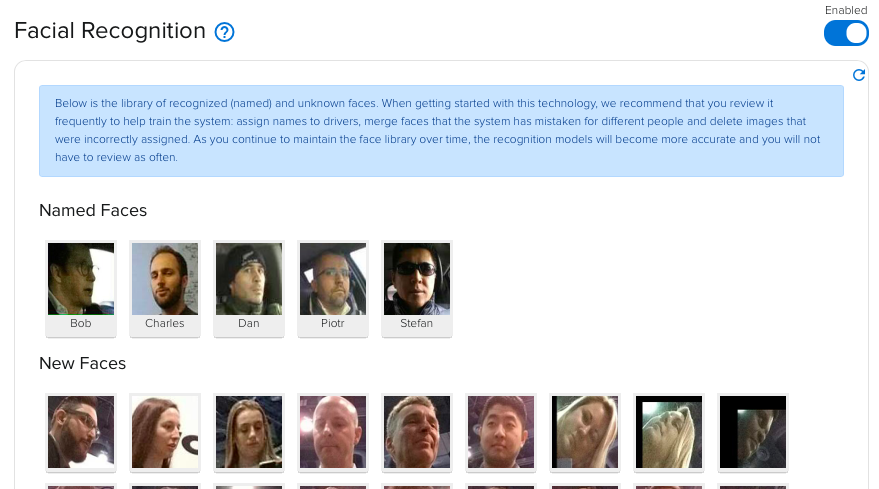Open Charles's named face card
This screenshot has height=489, width=879.
165,288
